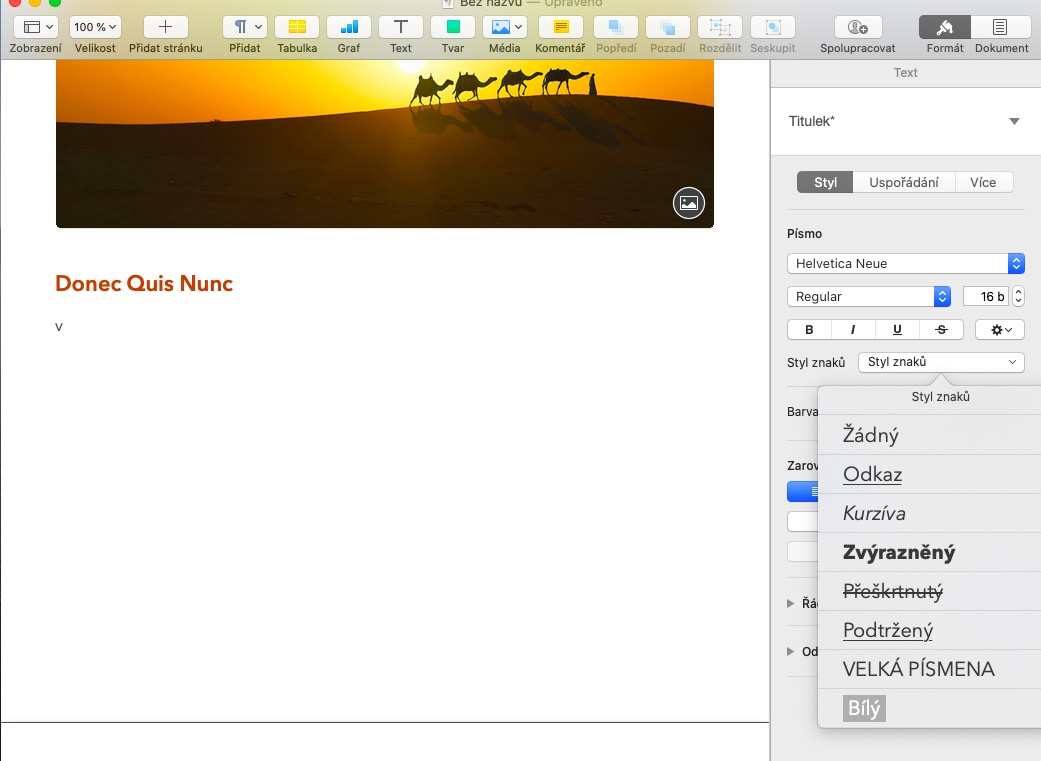Click the body text line "v"
Viewport: 1041px width, 761px height.
pyautogui.click(x=59, y=327)
